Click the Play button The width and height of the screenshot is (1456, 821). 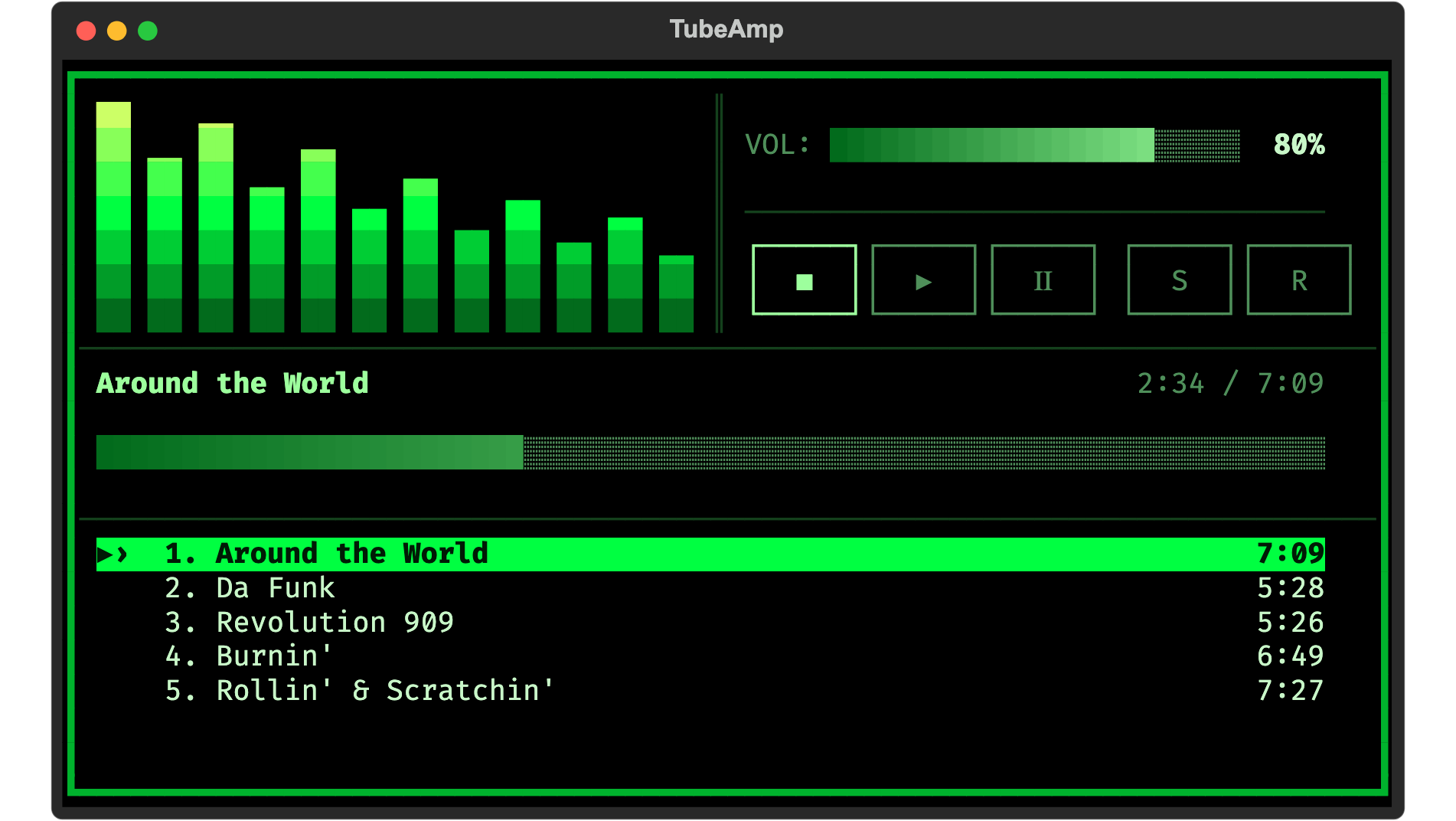pos(923,280)
